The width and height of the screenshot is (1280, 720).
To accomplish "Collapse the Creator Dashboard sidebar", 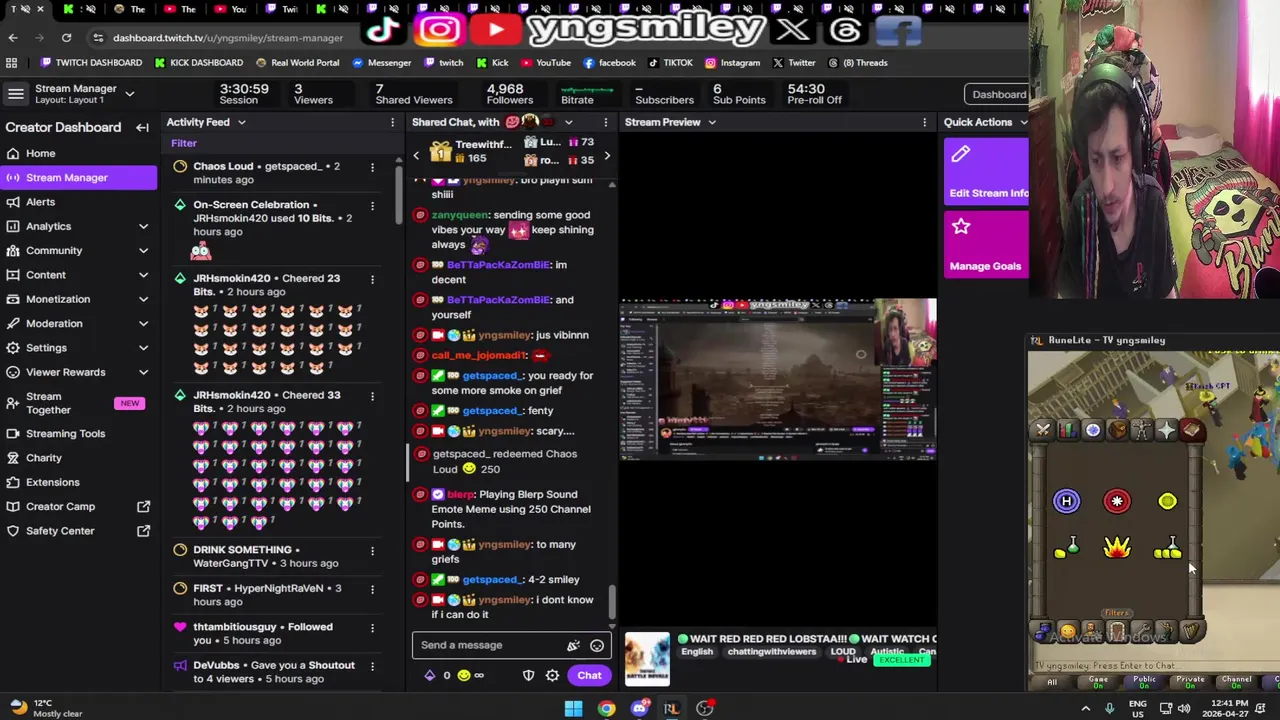I will coord(142,127).
